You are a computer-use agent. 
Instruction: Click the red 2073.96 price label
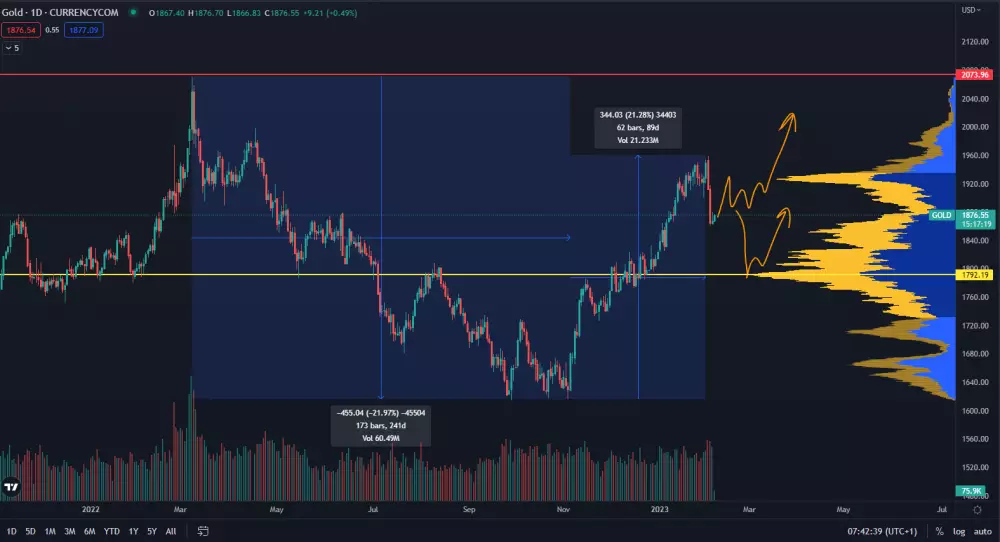pos(973,75)
